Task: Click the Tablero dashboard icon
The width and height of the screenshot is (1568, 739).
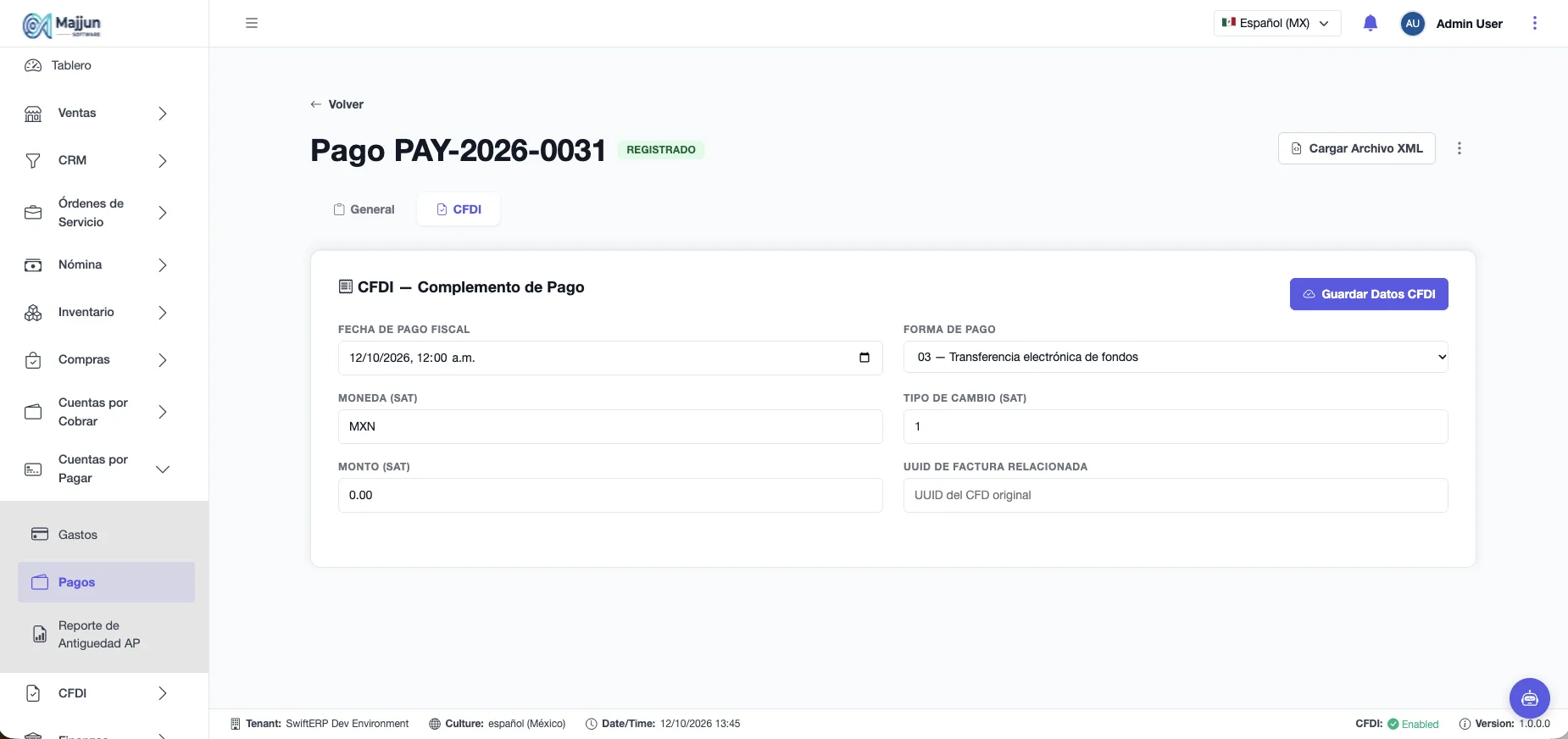Action: click(x=33, y=65)
